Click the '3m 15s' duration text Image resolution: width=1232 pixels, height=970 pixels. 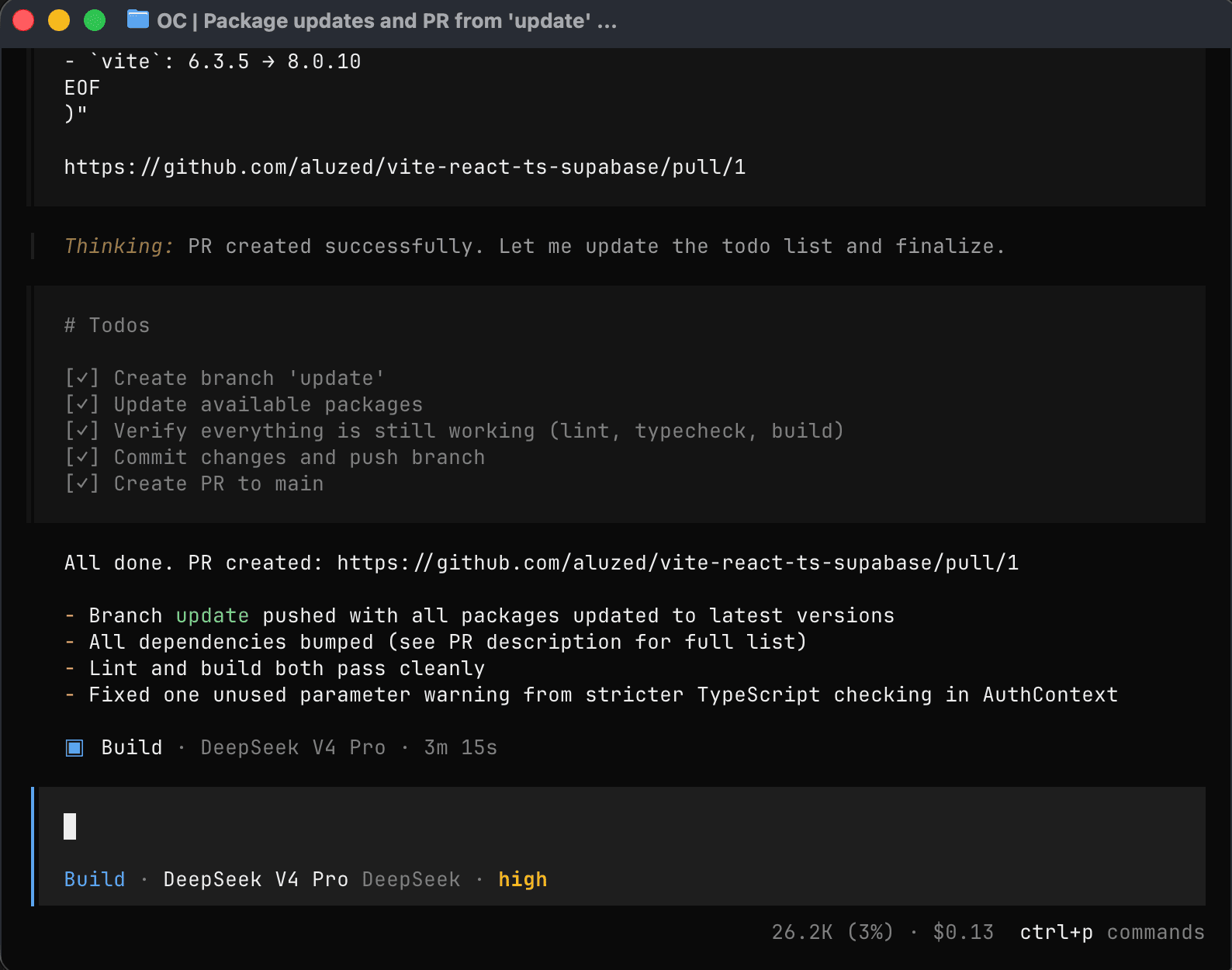pyautogui.click(x=461, y=747)
